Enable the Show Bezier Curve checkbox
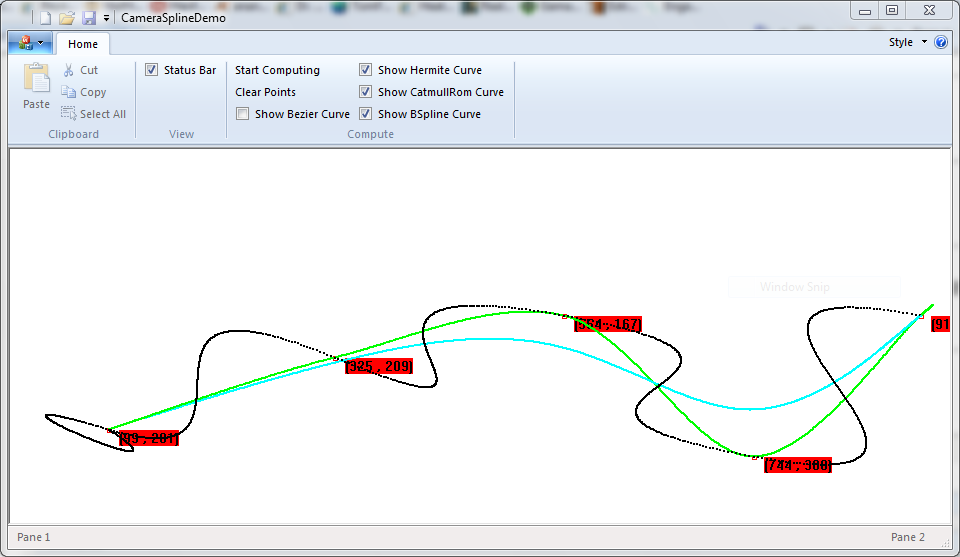 [x=243, y=114]
